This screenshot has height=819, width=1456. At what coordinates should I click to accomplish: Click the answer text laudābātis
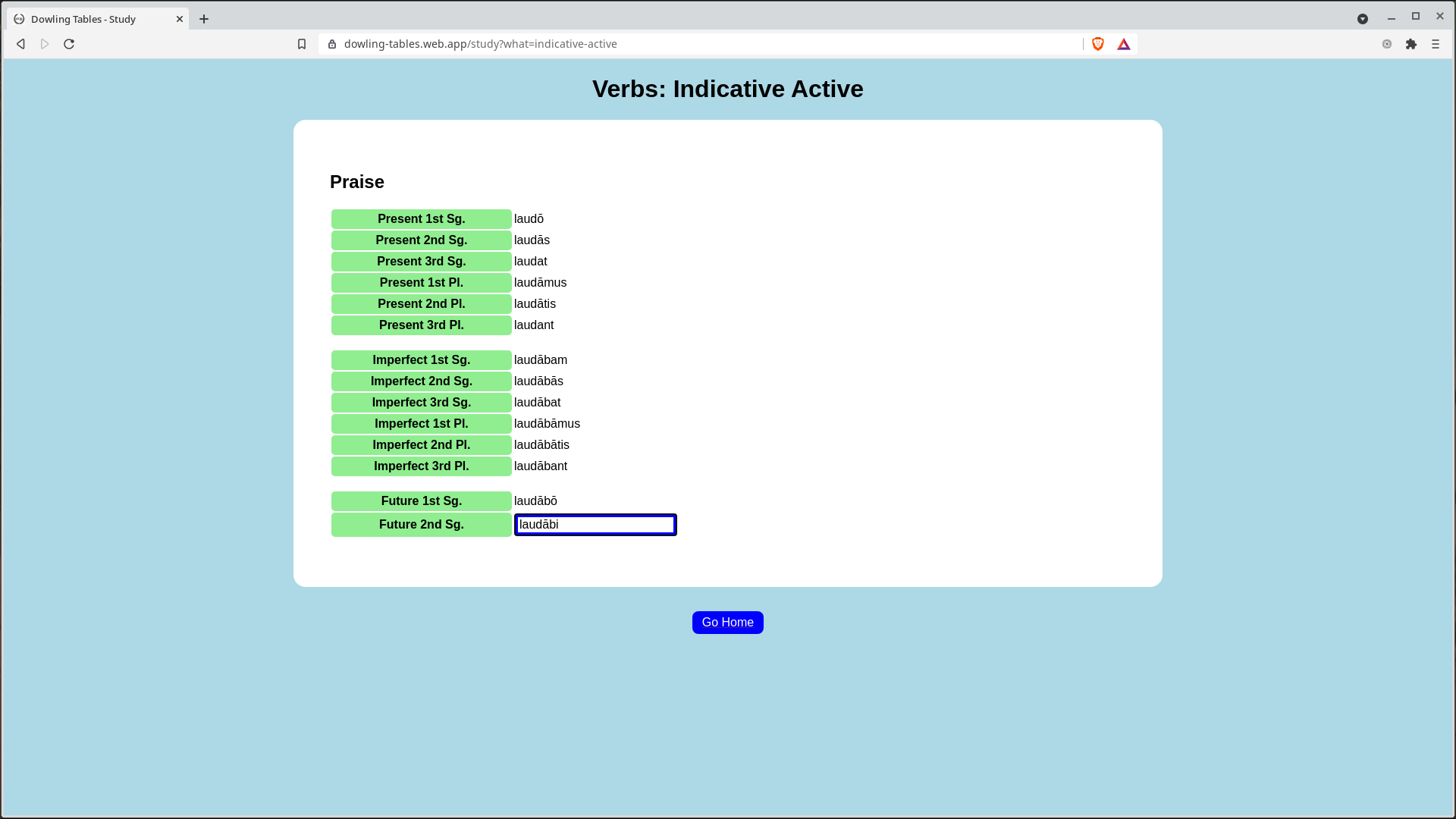541,445
